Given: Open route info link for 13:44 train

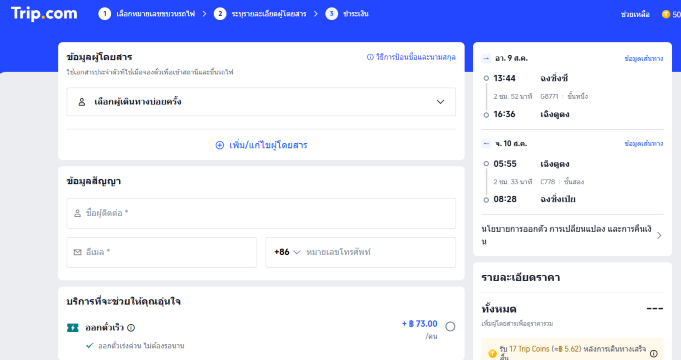Looking at the screenshot, I should 644,58.
